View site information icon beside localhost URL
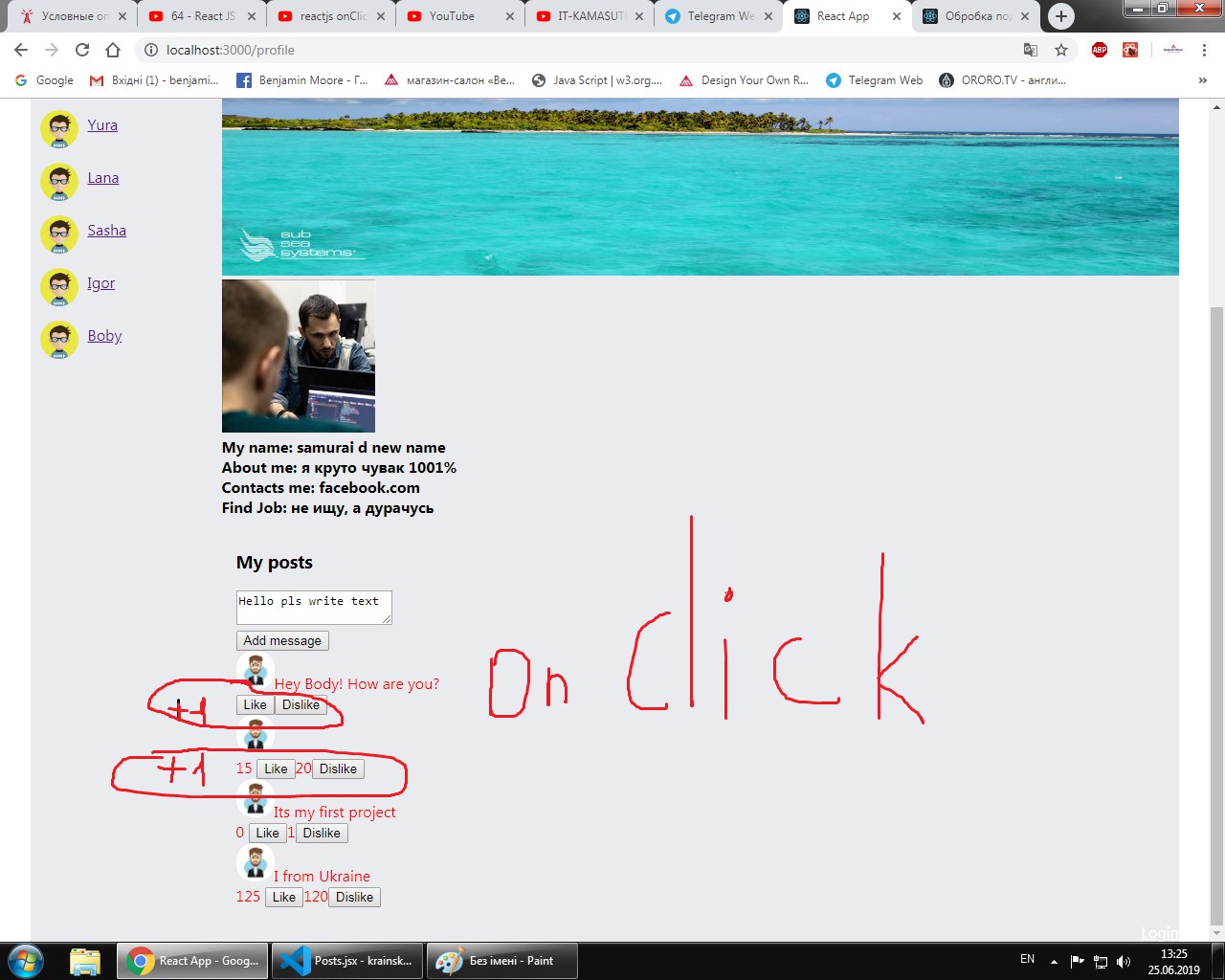 pyautogui.click(x=150, y=50)
